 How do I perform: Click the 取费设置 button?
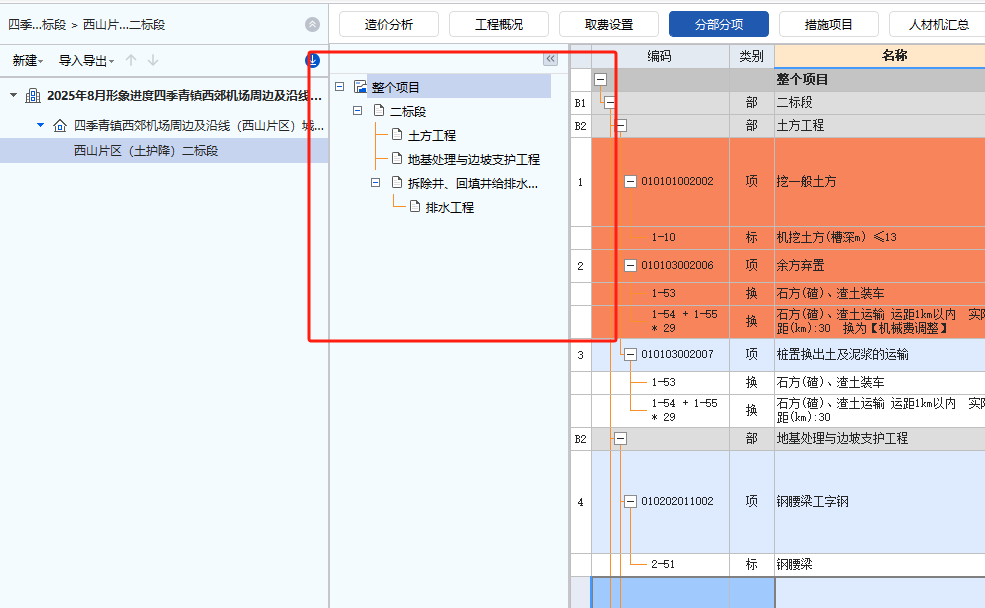pyautogui.click(x=608, y=23)
